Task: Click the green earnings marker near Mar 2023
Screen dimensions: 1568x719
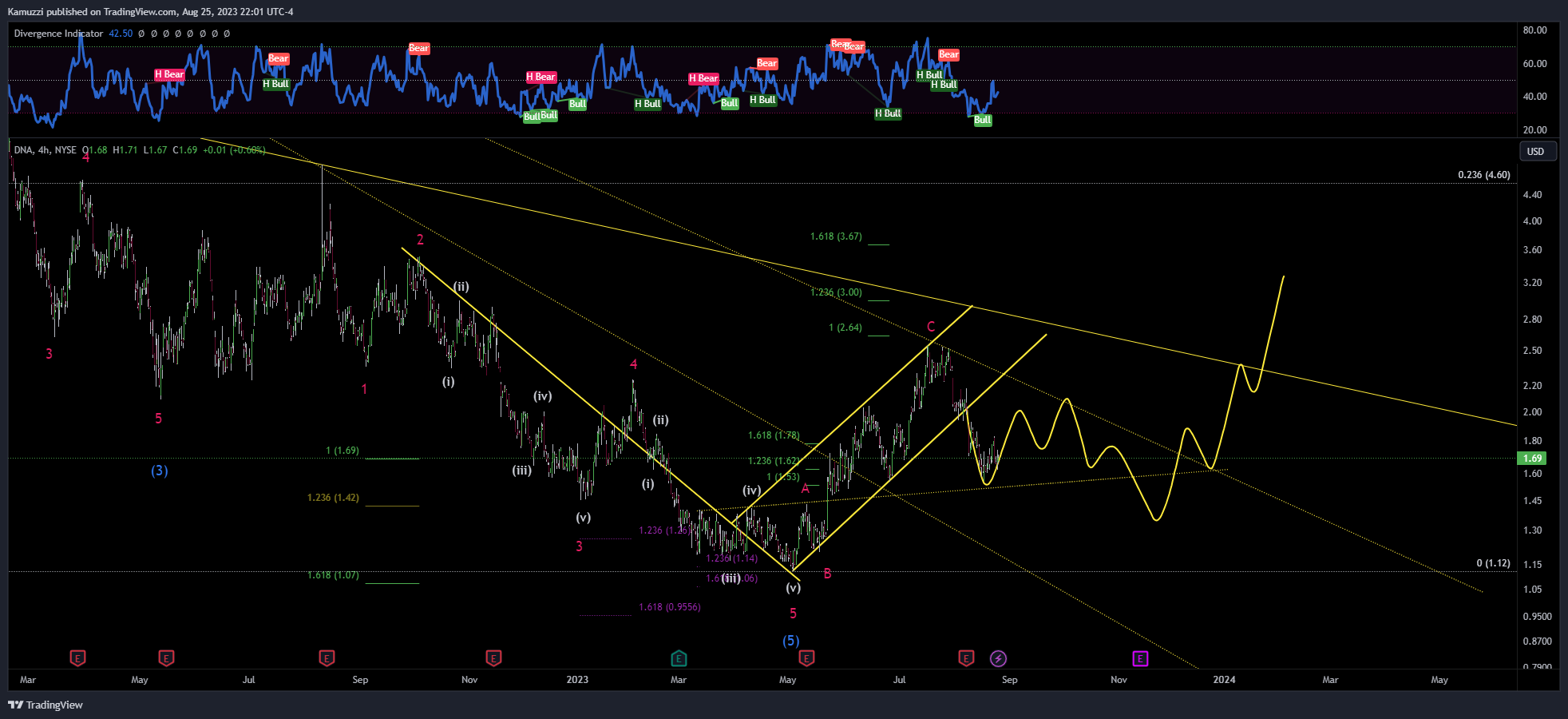Action: [x=679, y=658]
